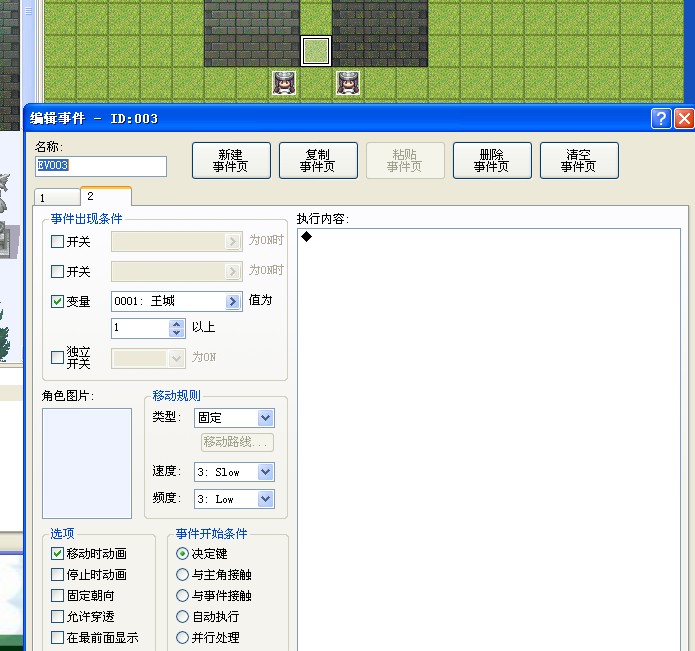Check the 允许穿透 option
The width and height of the screenshot is (695, 651).
pyautogui.click(x=58, y=616)
